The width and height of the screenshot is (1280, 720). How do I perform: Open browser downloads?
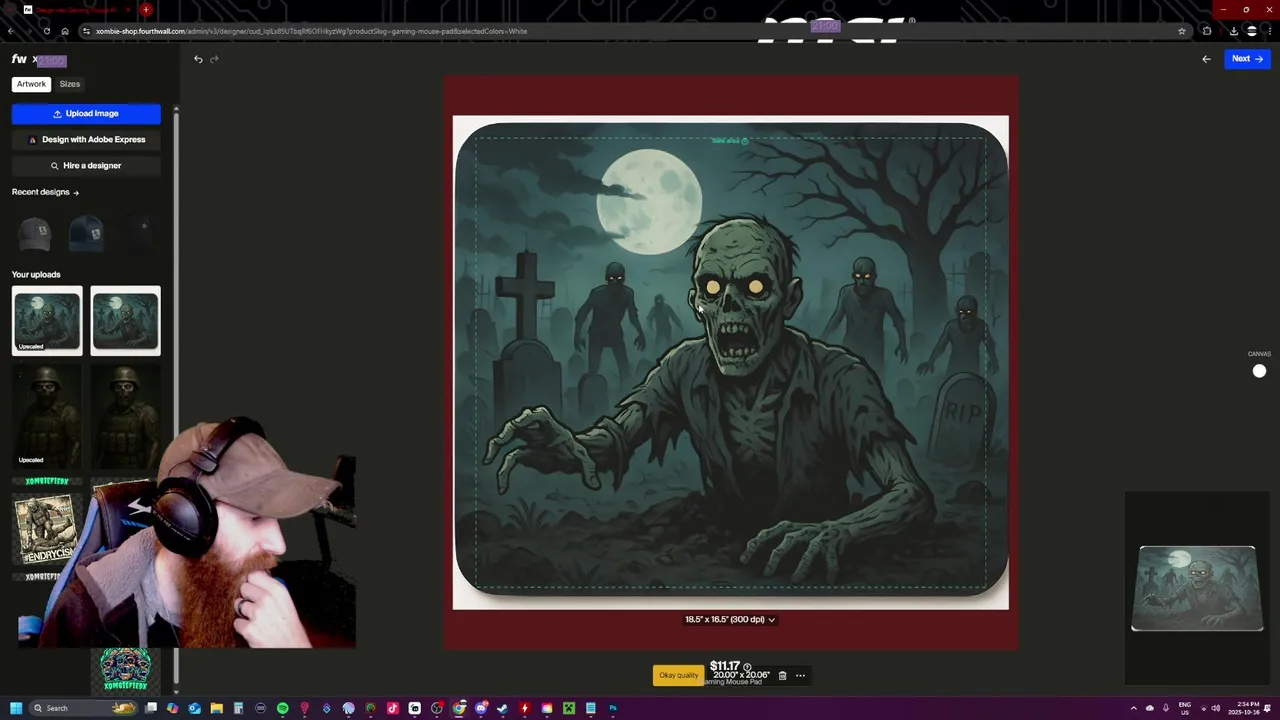tap(1233, 31)
